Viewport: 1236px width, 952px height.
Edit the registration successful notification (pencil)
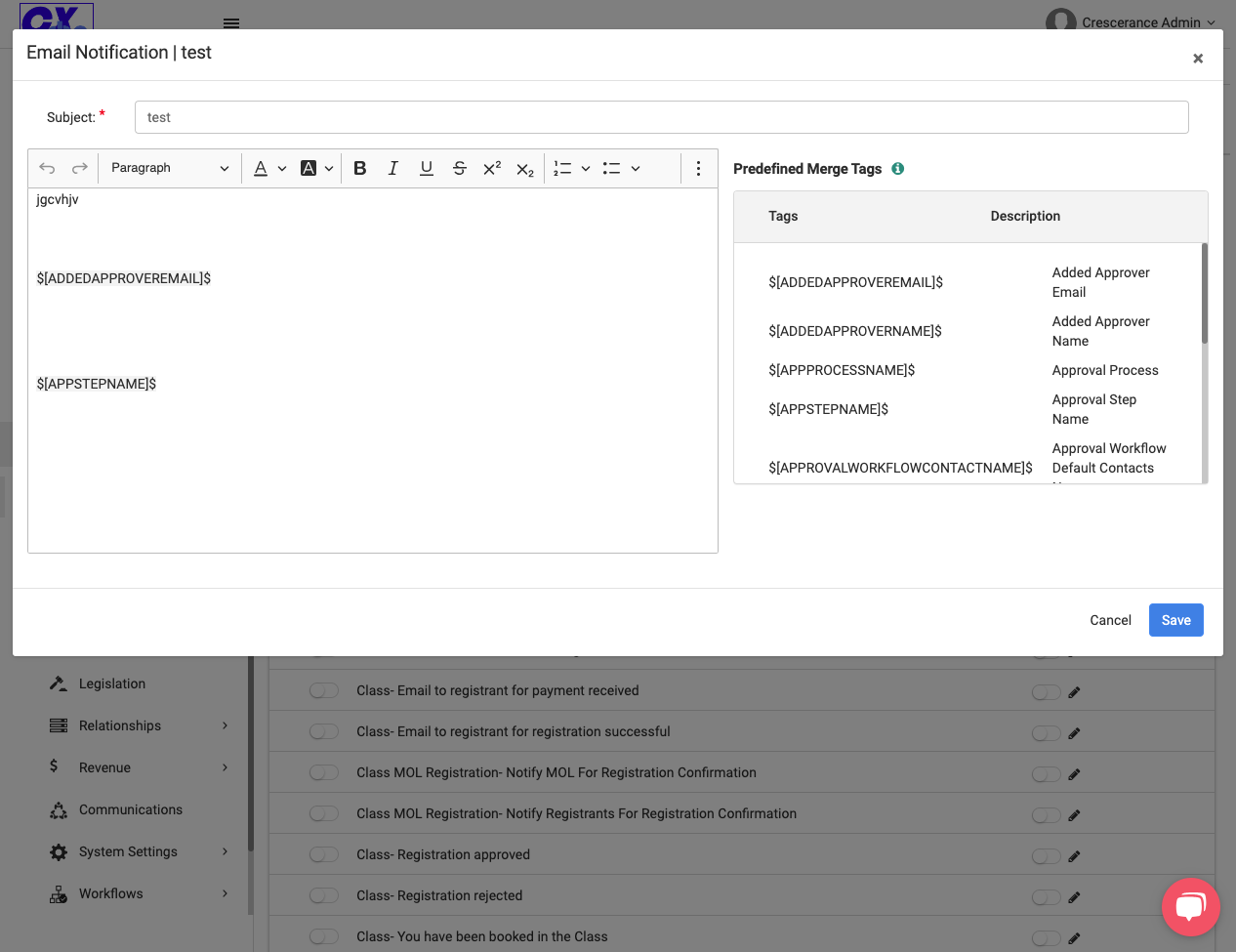coord(1074,733)
